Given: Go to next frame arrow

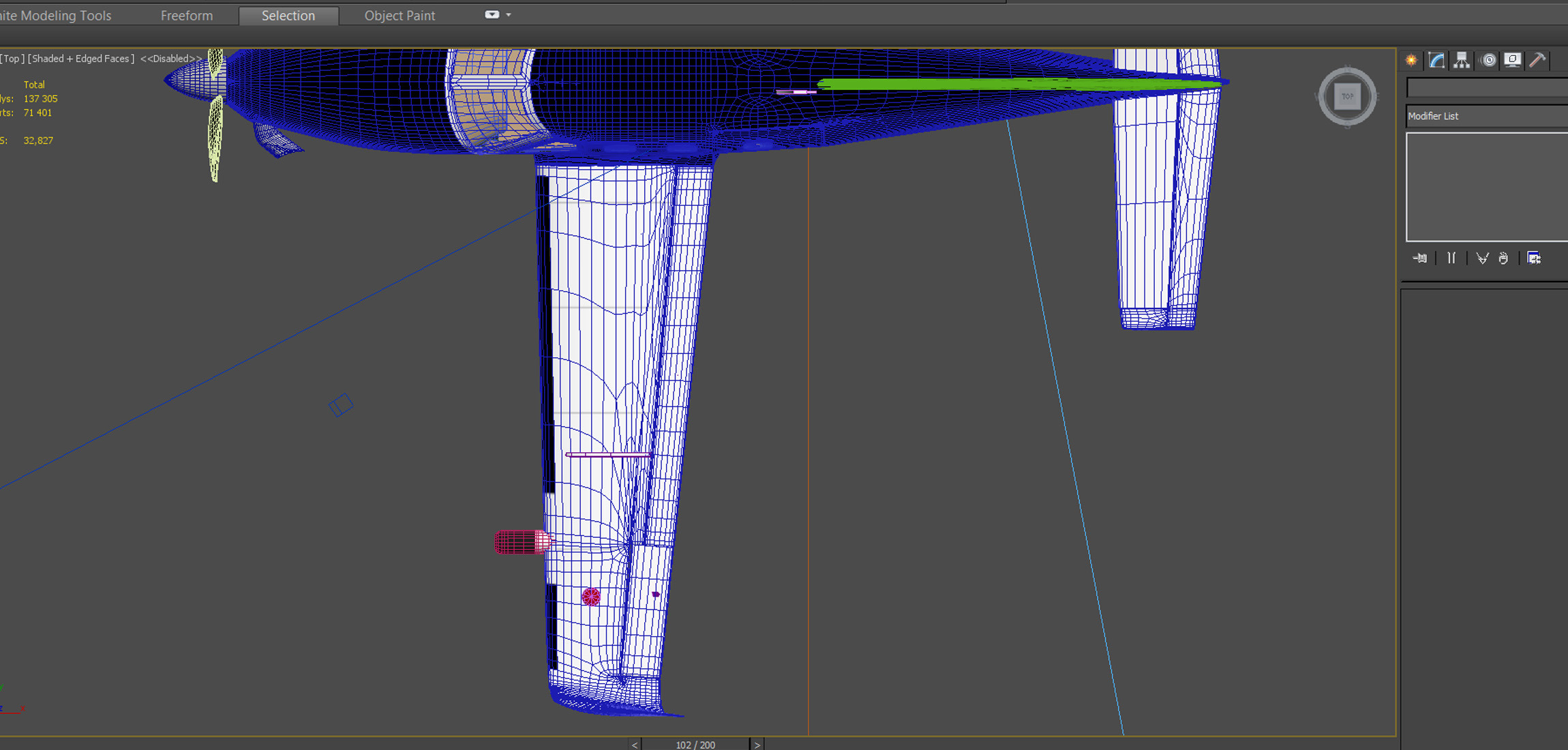Looking at the screenshot, I should tap(757, 745).
